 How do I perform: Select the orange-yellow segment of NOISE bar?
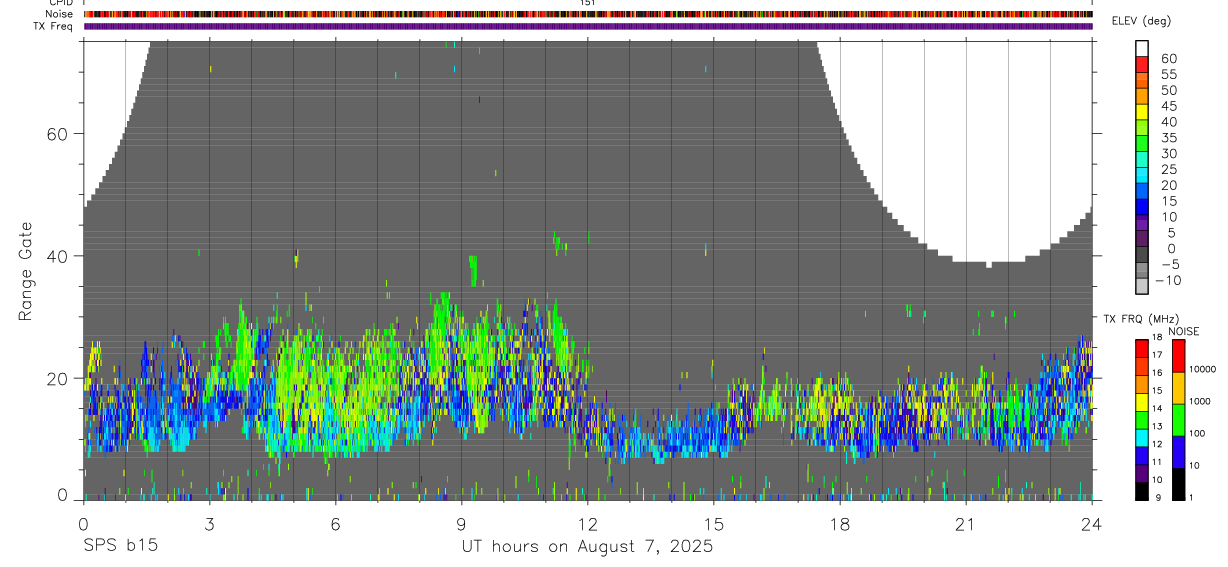coord(1179,387)
